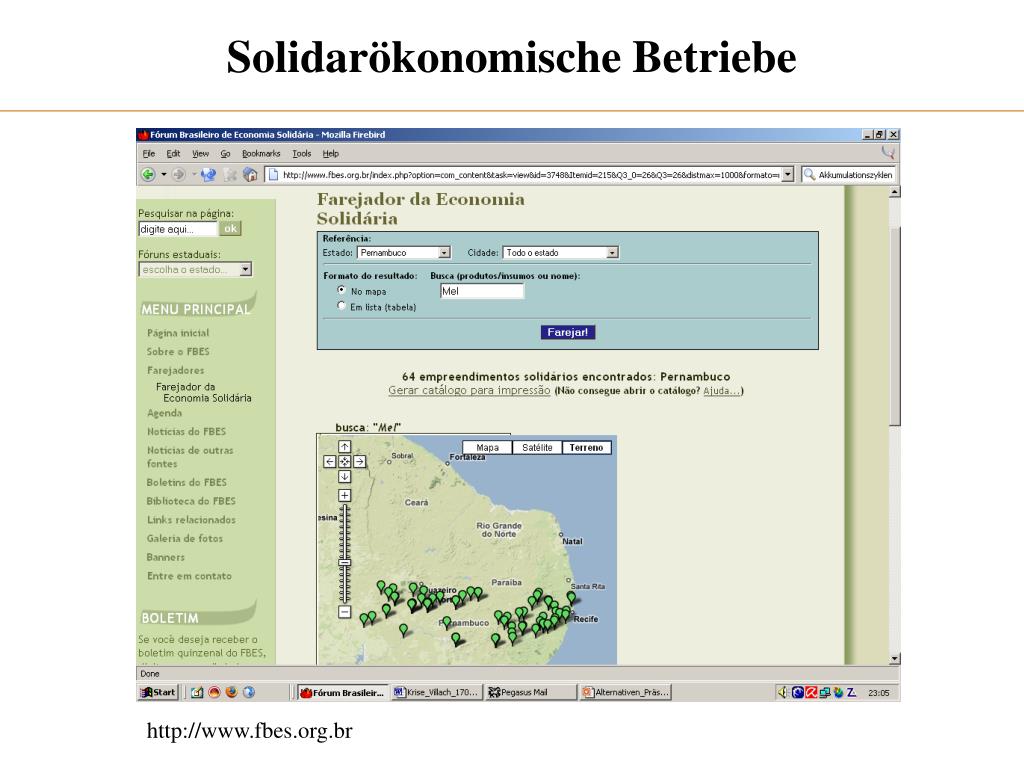Pan the map down with arrow
This screenshot has height=768, width=1024.
[x=345, y=477]
